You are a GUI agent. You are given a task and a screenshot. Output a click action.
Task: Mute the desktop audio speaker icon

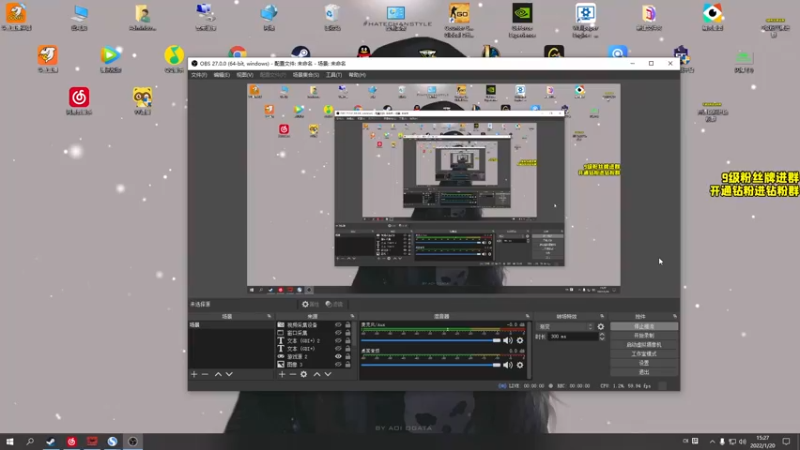click(x=508, y=365)
